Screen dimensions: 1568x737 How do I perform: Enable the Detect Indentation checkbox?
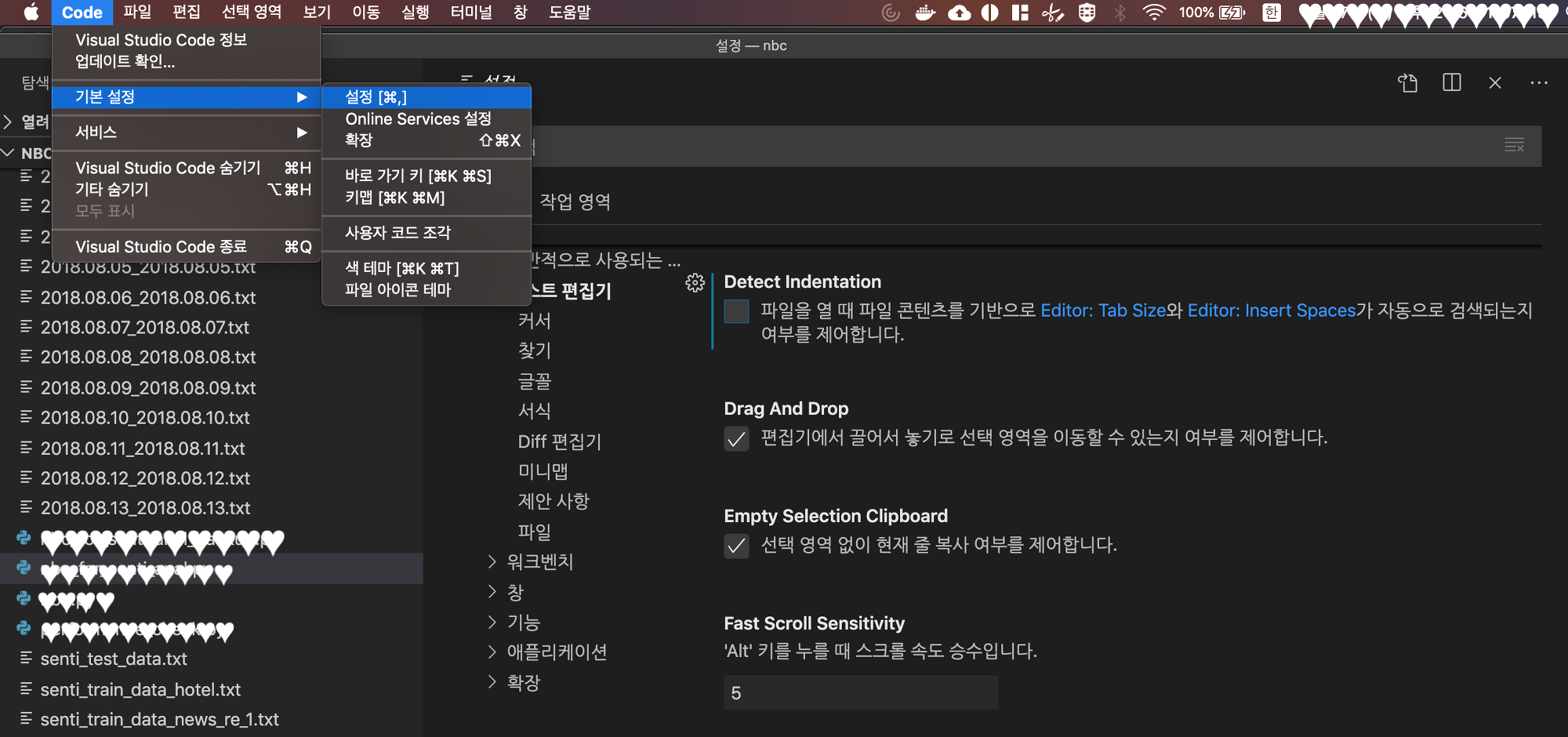click(x=736, y=311)
